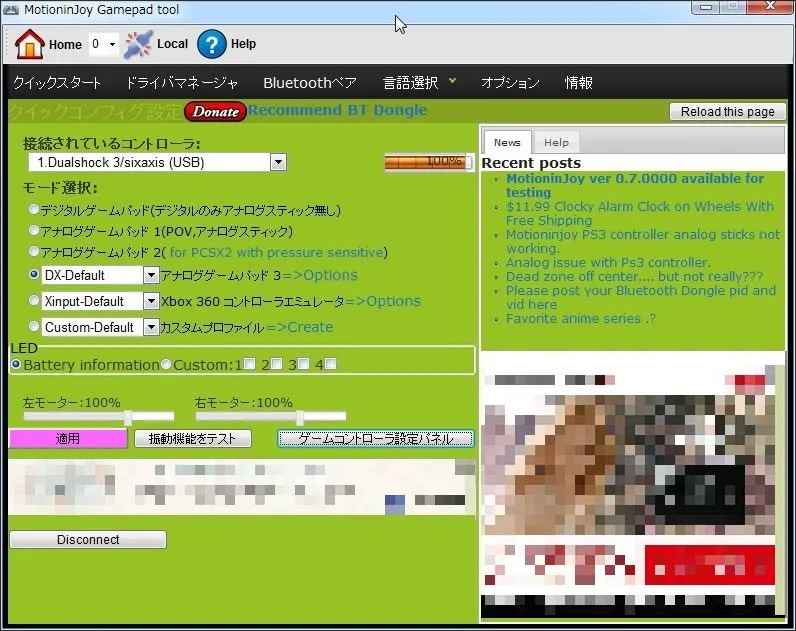The image size is (796, 631).
Task: Check LED Custom checkbox 4
Action: coord(330,363)
